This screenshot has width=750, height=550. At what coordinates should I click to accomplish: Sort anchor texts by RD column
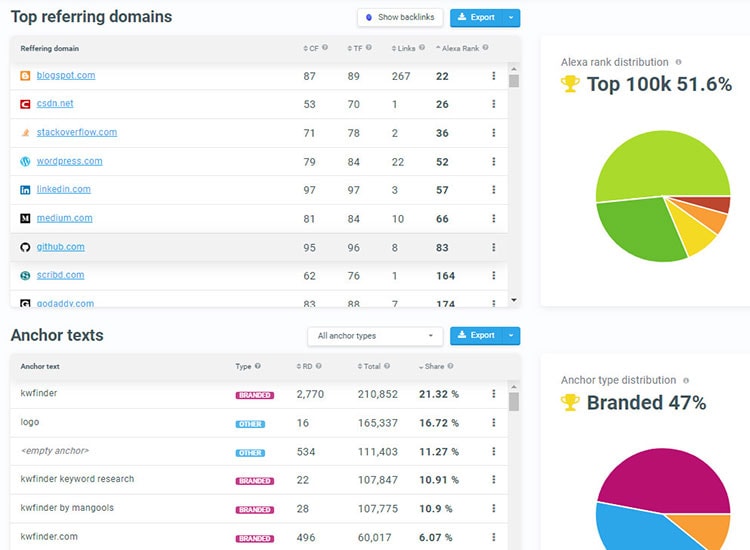tap(305, 366)
